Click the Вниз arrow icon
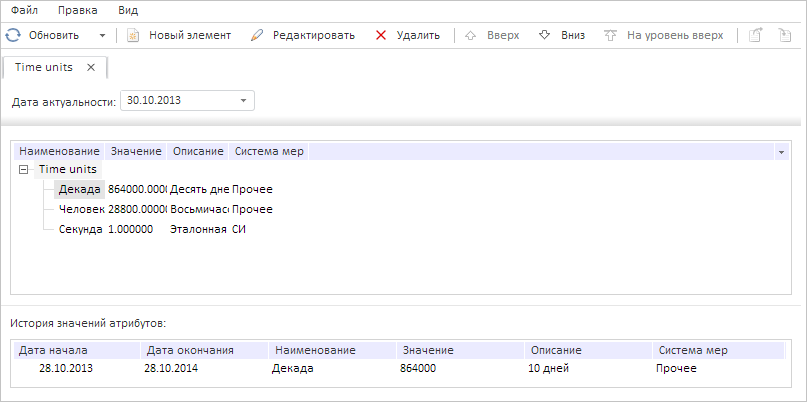Viewport: 807px width, 402px height. [x=545, y=35]
